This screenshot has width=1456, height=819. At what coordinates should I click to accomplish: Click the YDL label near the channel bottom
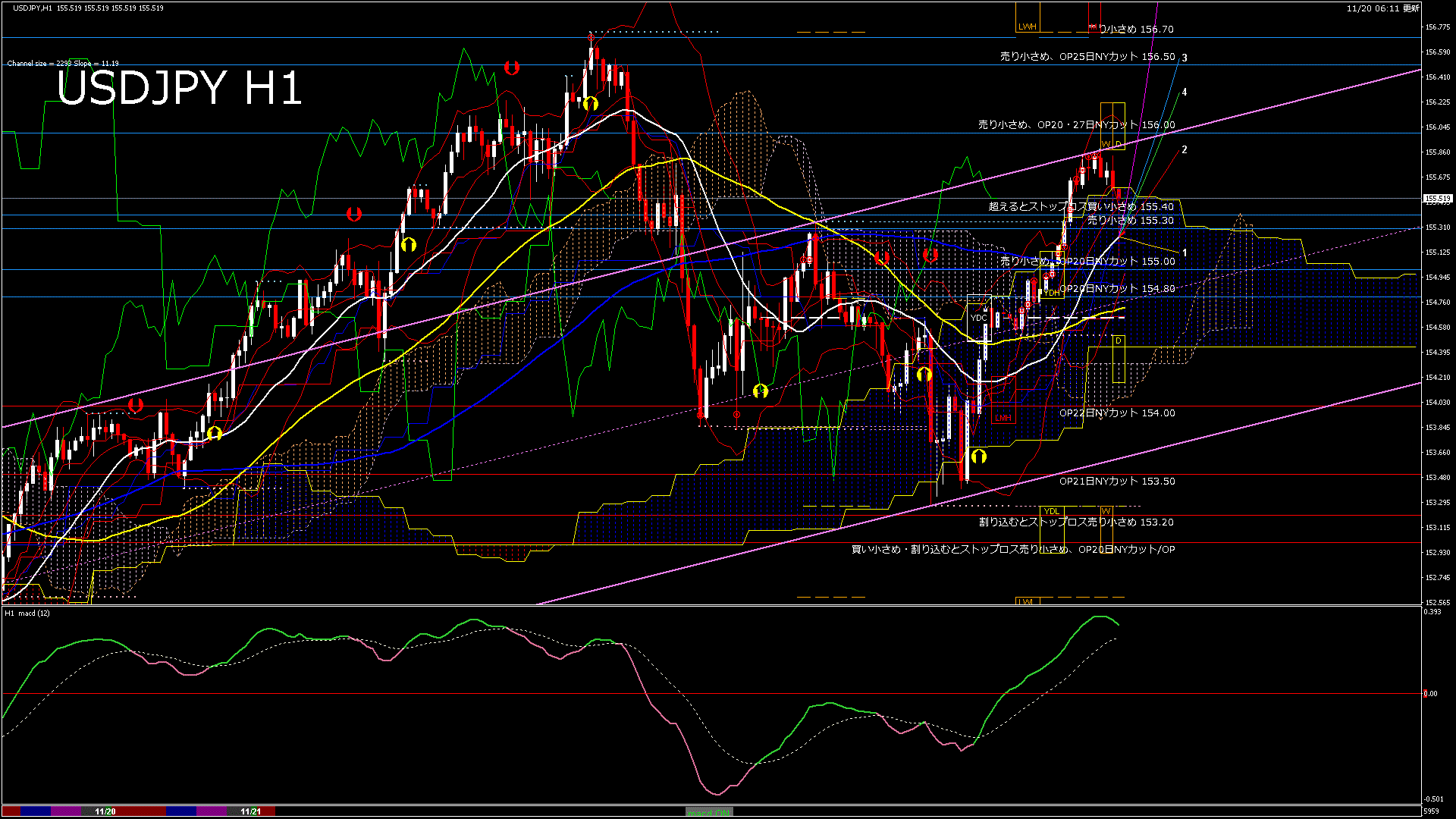pyautogui.click(x=1051, y=511)
